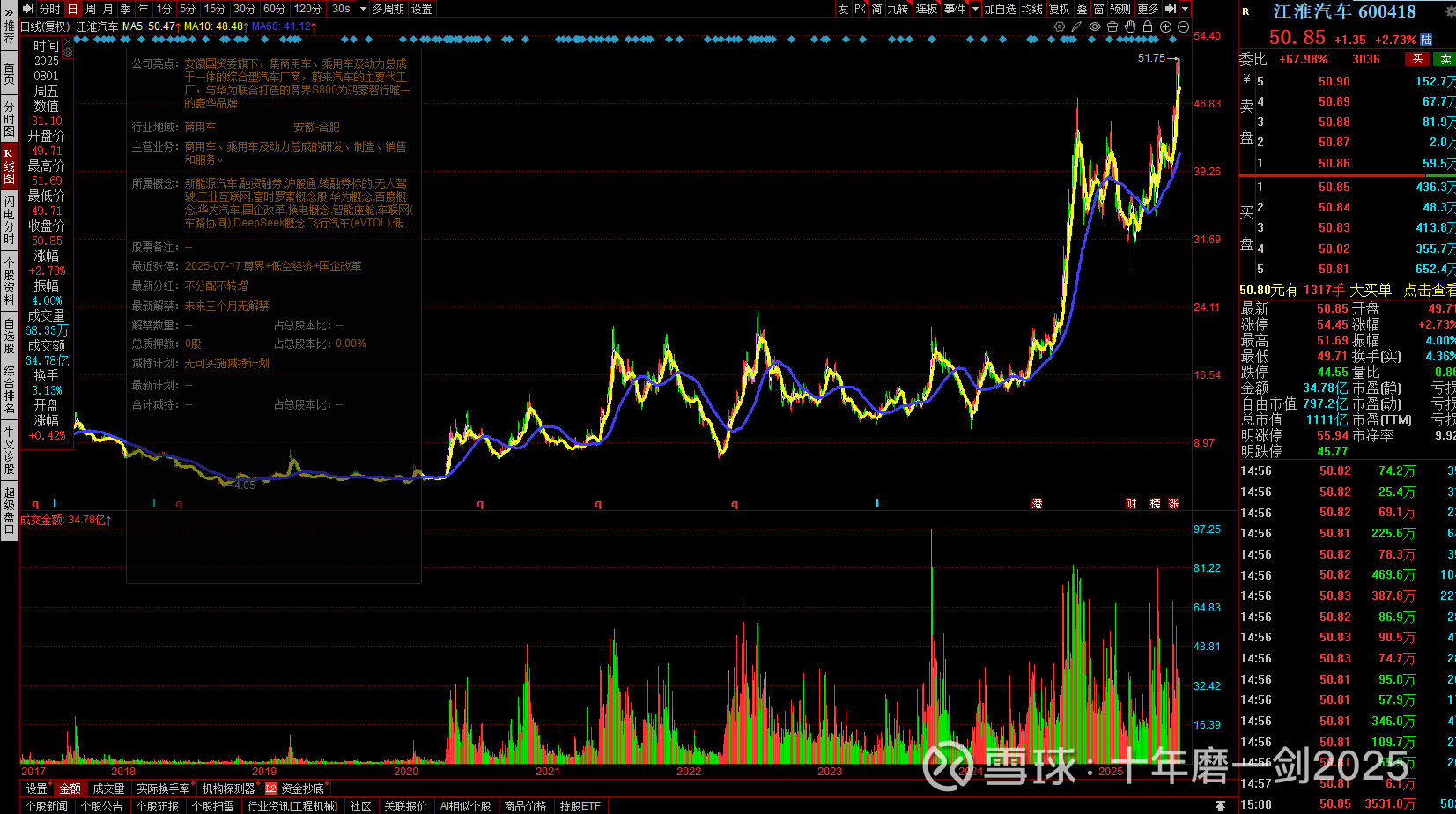Viewport: 1456px width, 814px height.
Task: Click the arrow-to-bar icon at top left
Action: coord(28,9)
